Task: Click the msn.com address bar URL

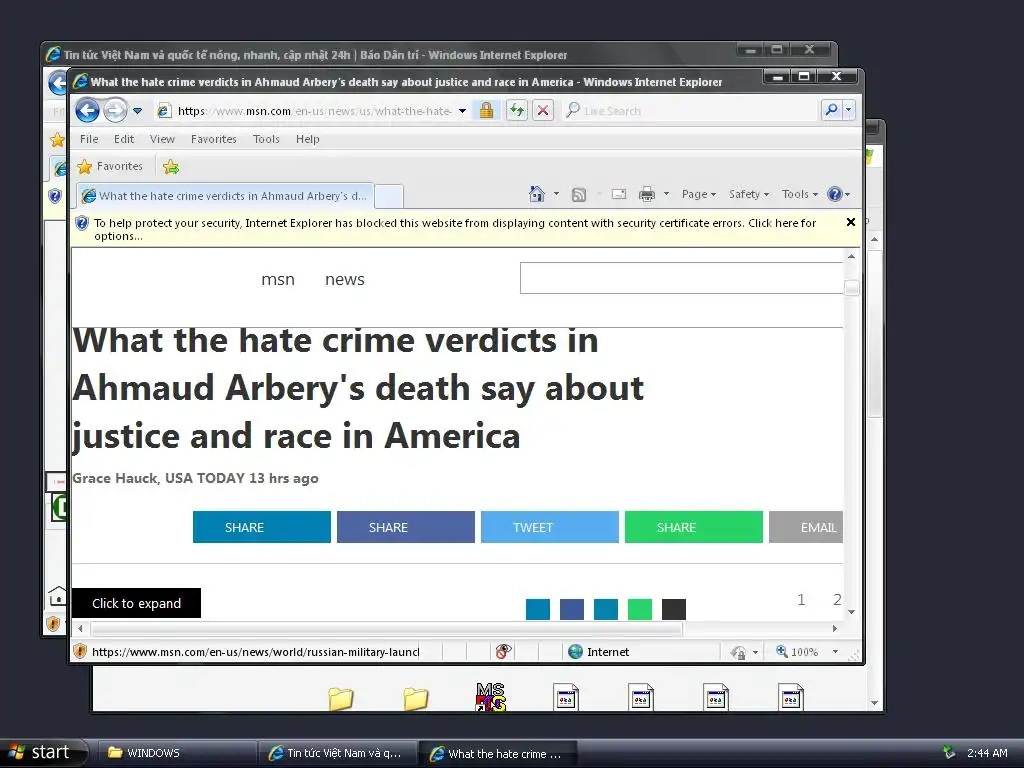Action: point(314,111)
